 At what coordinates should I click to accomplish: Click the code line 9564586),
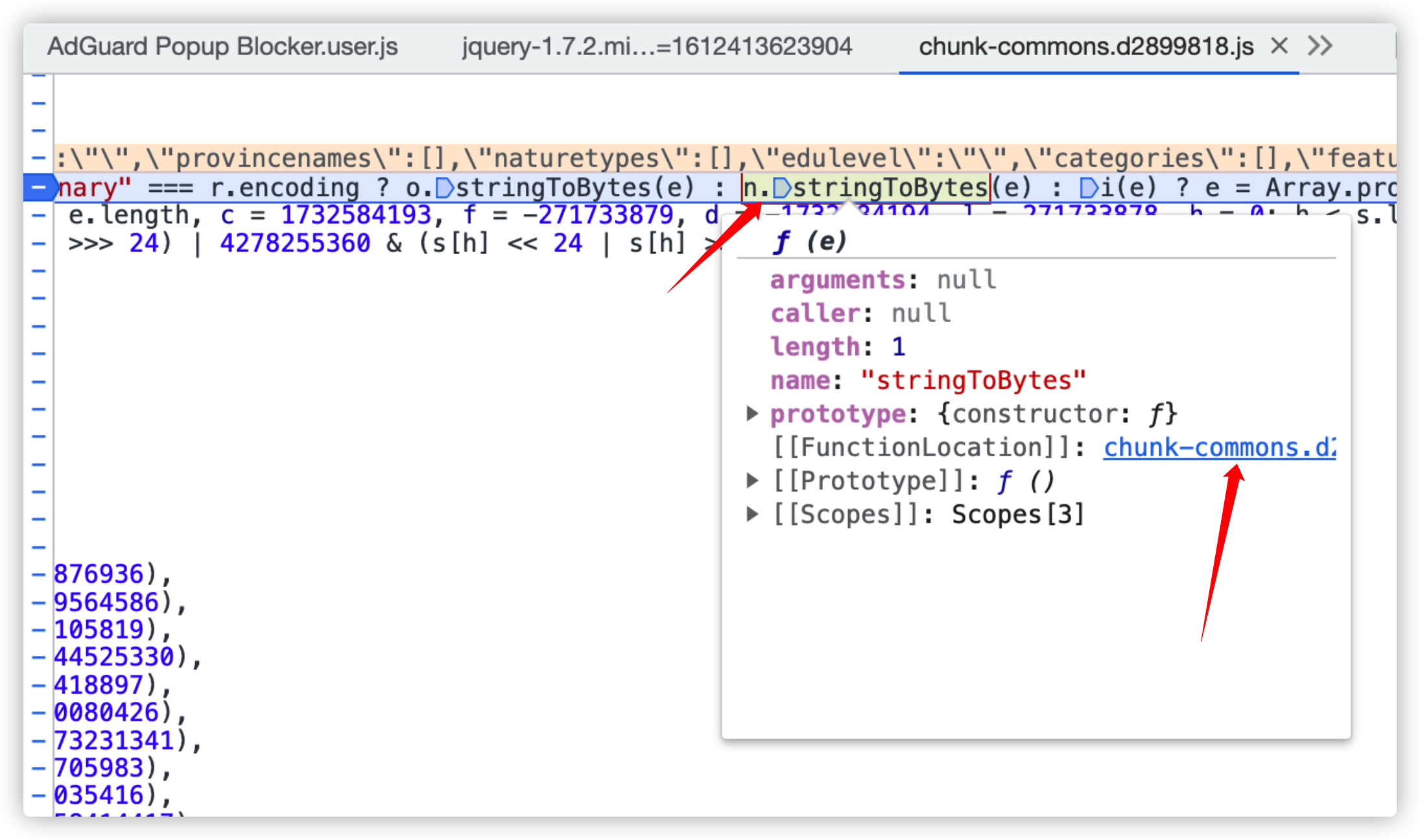coord(120,602)
